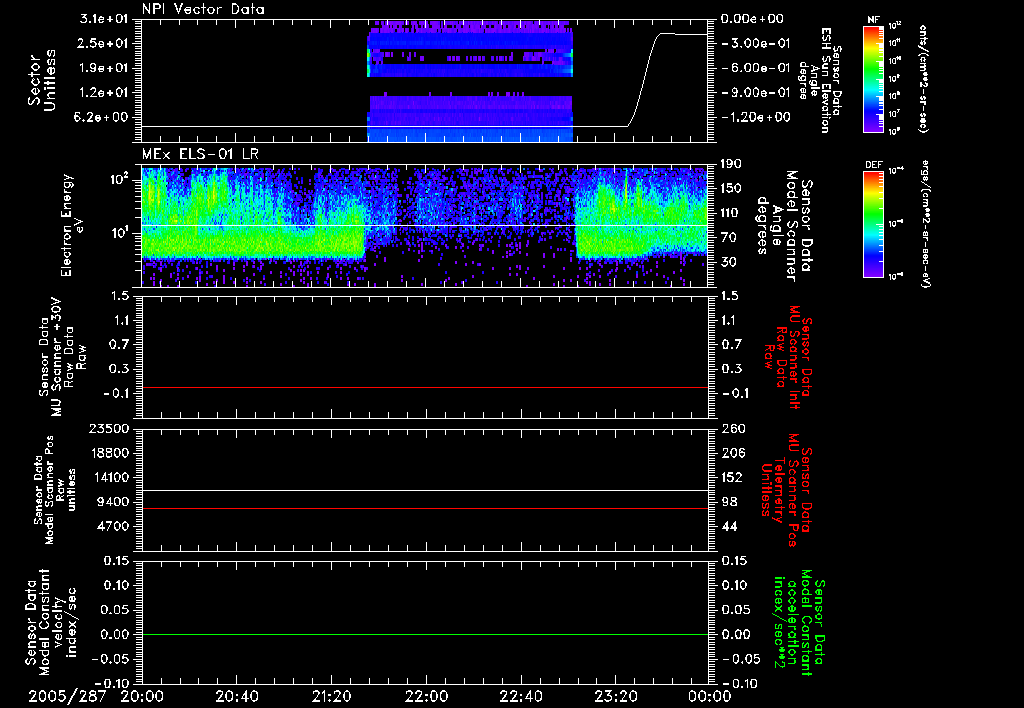Click the '152' telemetry tick value
Screen dimensions: 1024x708
point(731,477)
